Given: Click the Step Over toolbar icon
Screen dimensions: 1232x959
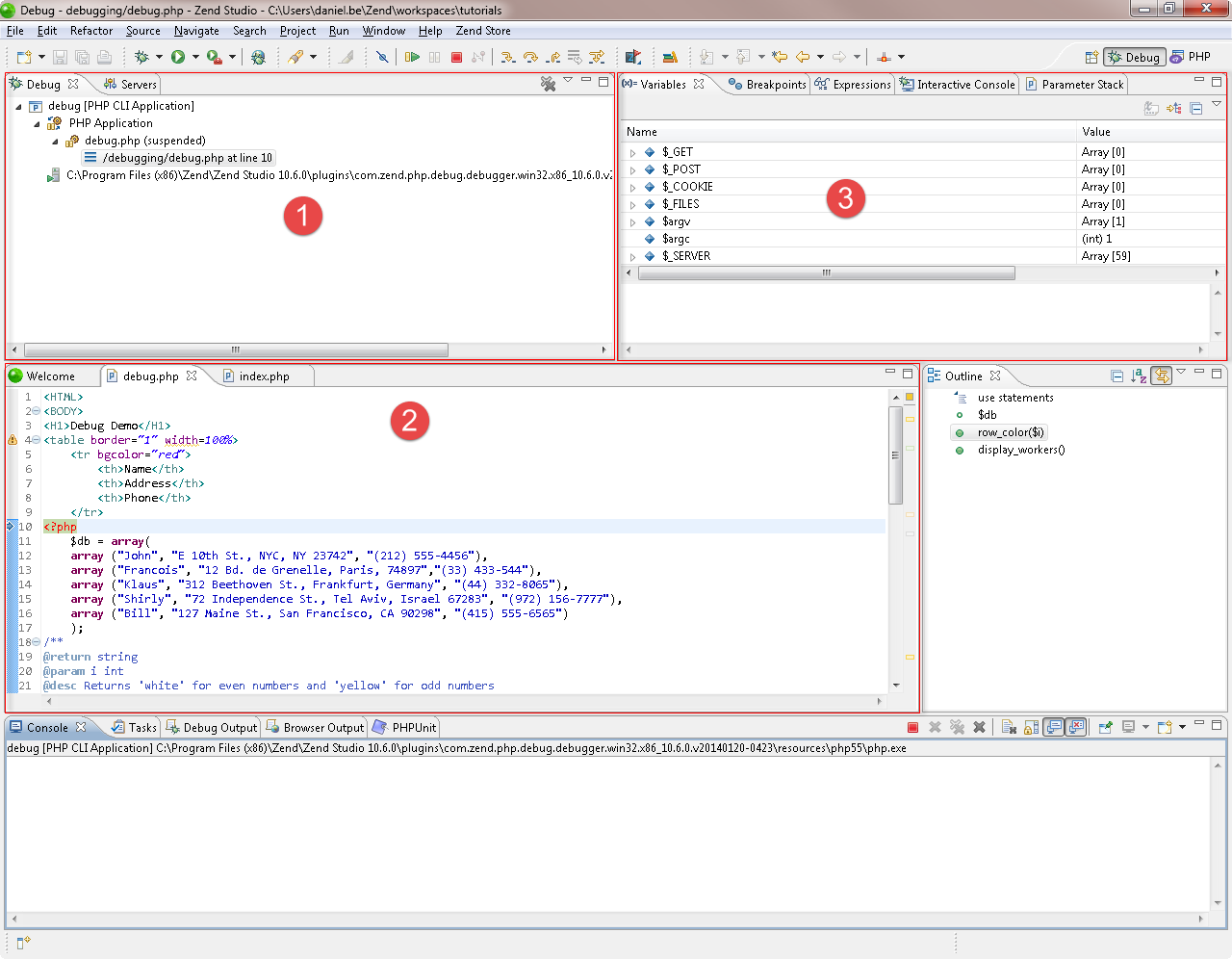Looking at the screenshot, I should [530, 57].
